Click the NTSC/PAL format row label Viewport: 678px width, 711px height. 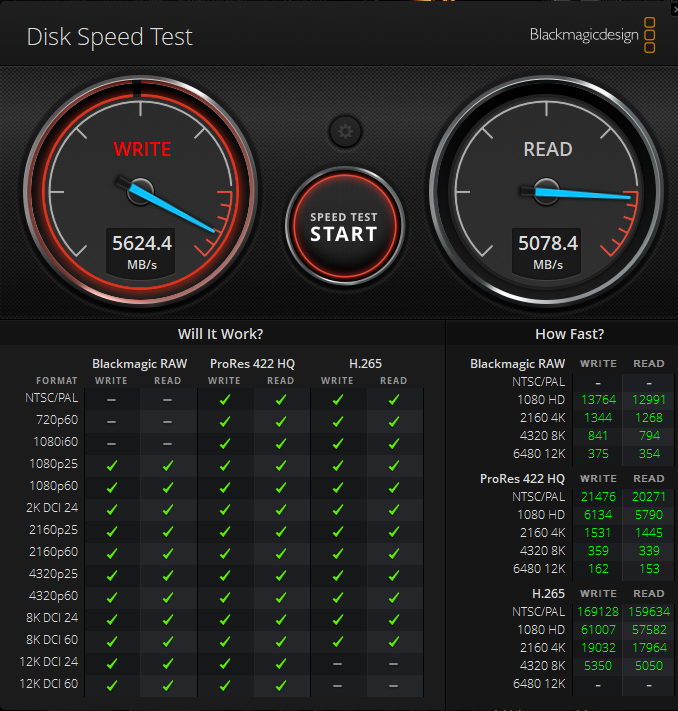[x=52, y=398]
